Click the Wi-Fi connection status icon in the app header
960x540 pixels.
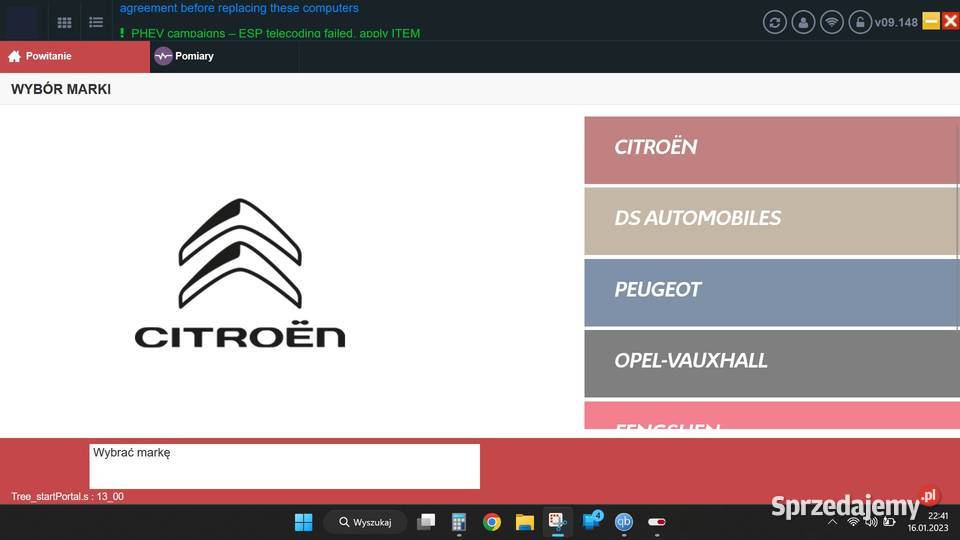831,23
